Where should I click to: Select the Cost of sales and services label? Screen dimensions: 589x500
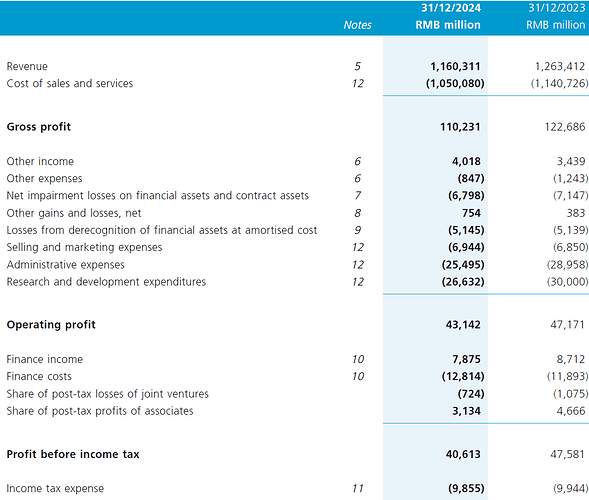[x=70, y=84]
